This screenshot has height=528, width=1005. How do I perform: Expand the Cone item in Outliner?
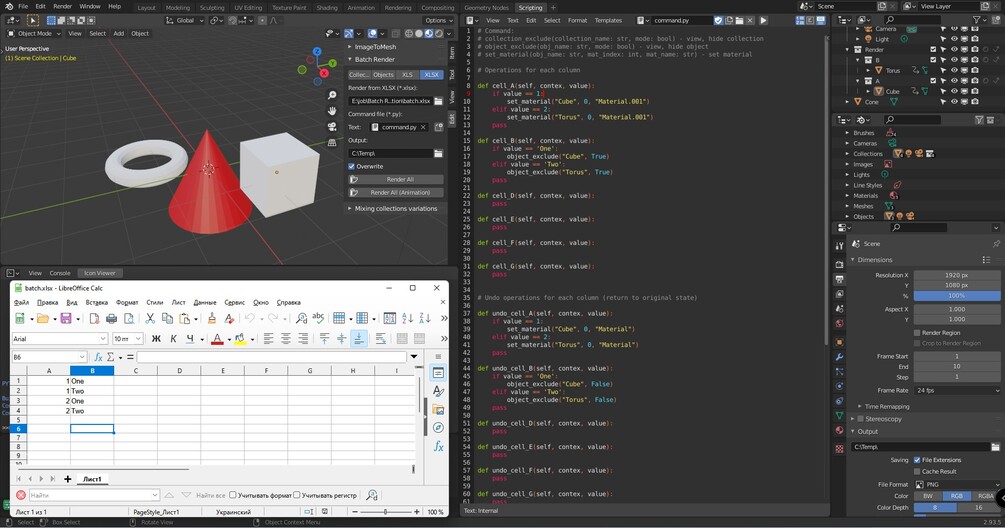pos(847,101)
